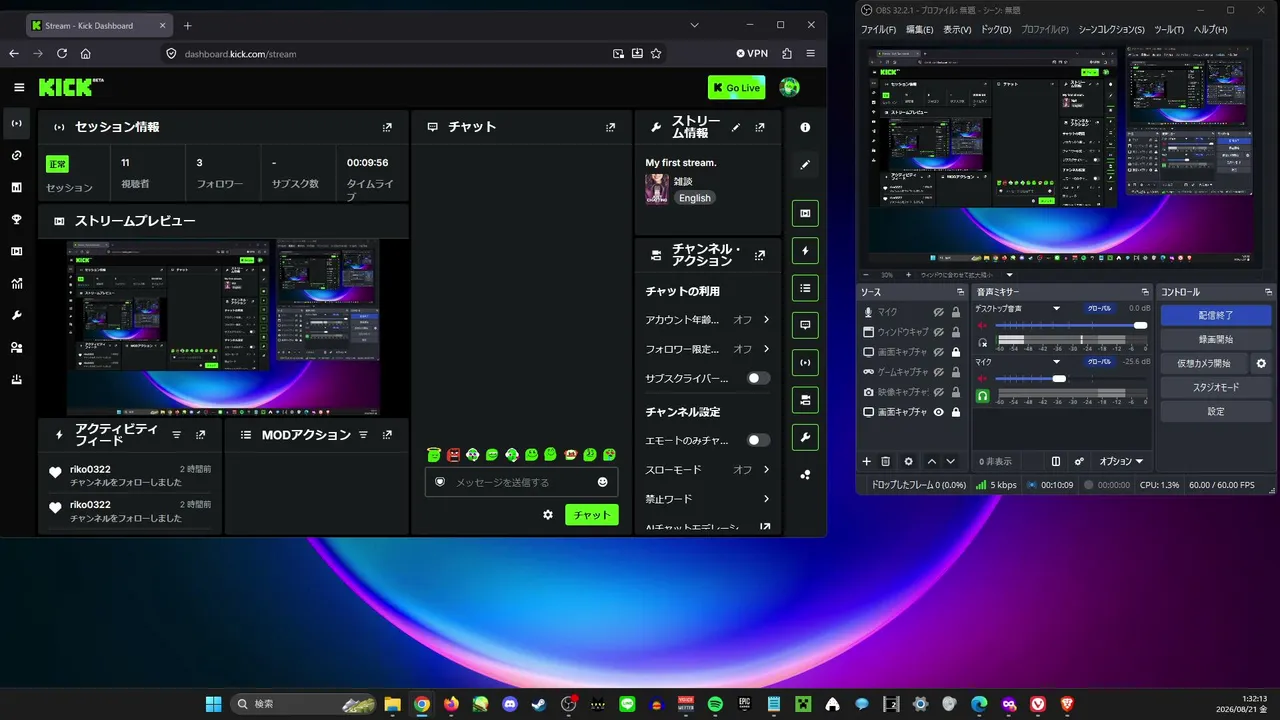Mute デスクトップ音声 with speaker icon

982,325
